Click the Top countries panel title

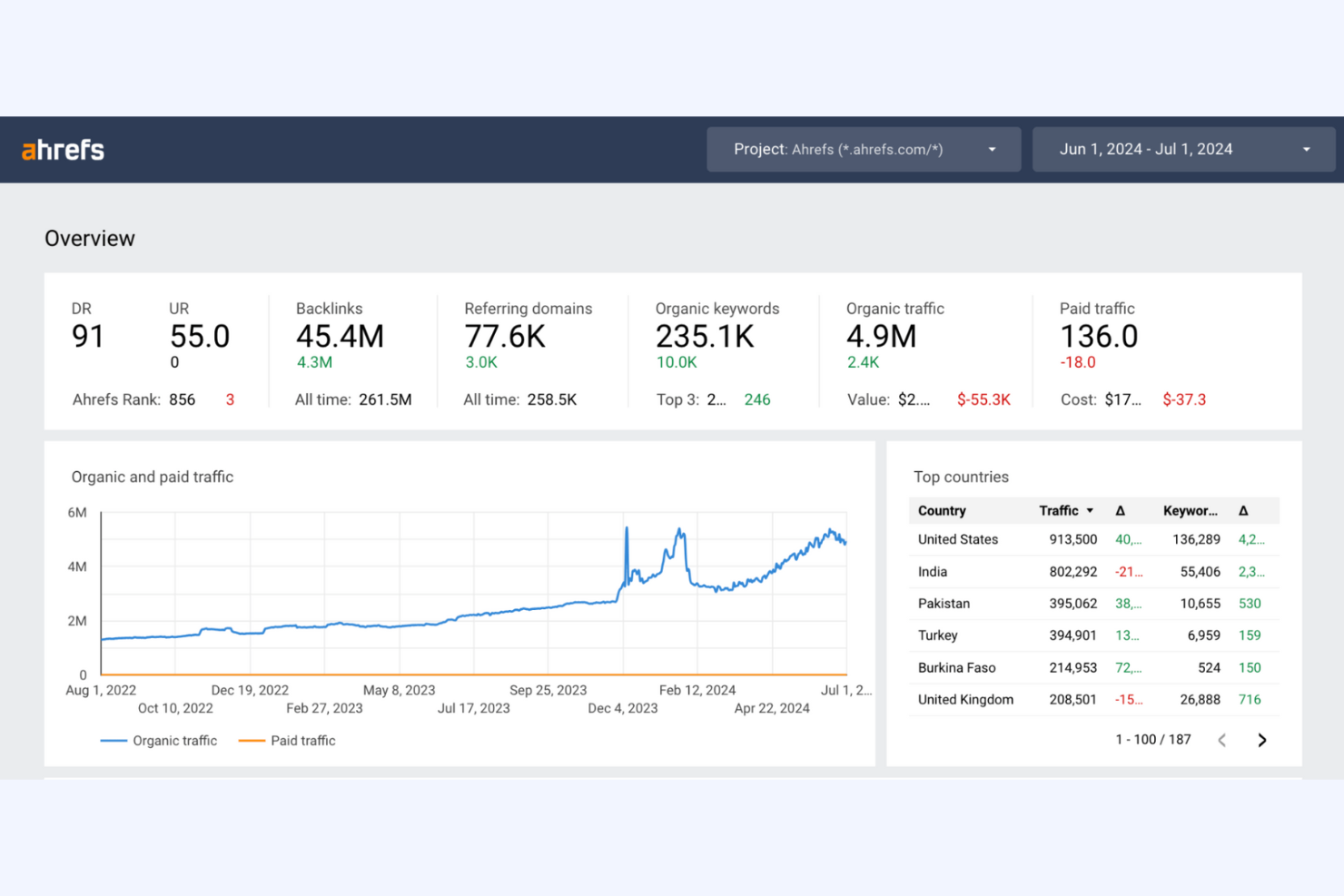962,477
